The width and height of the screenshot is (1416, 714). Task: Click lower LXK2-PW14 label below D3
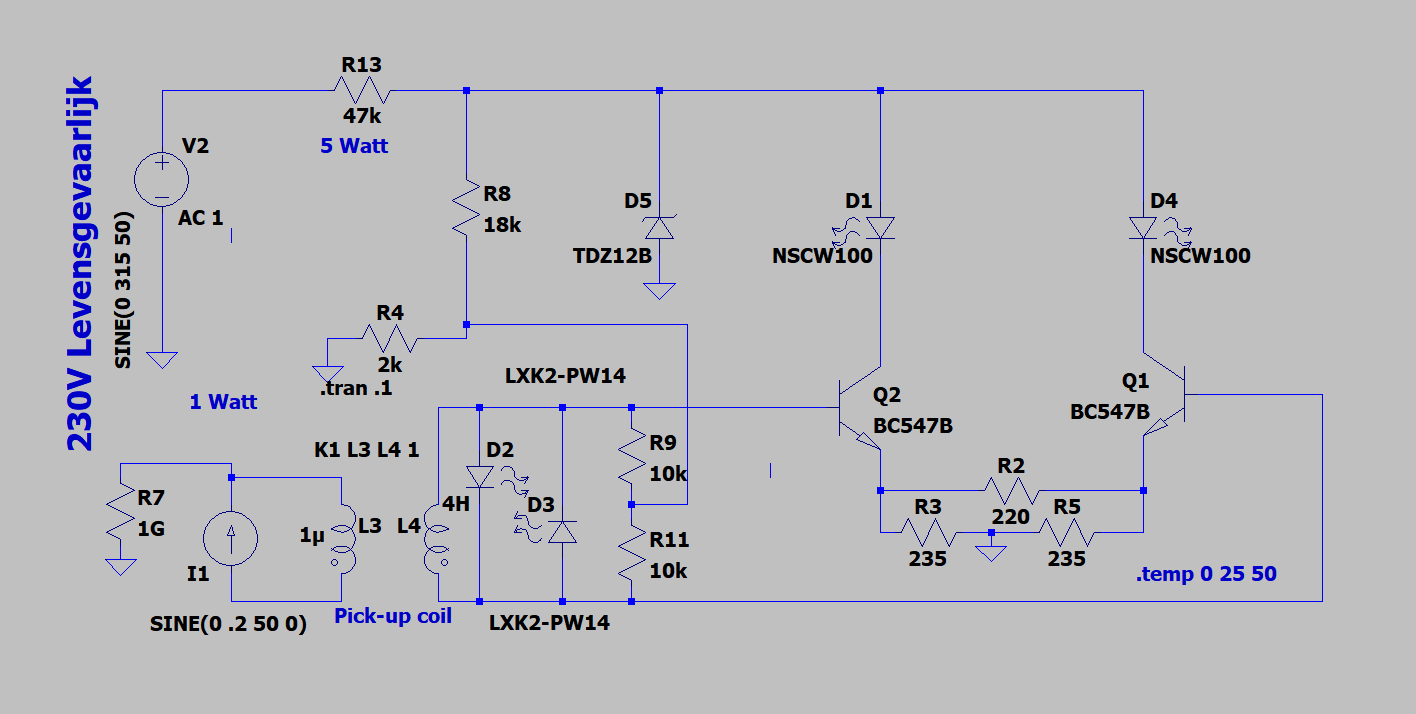549,623
